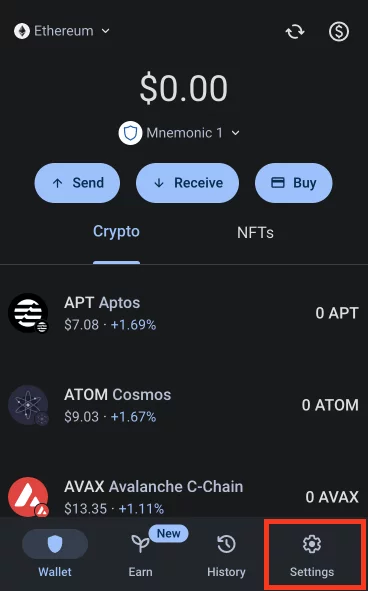
Task: Click the Aptos coin logo
Action: pyautogui.click(x=28, y=313)
